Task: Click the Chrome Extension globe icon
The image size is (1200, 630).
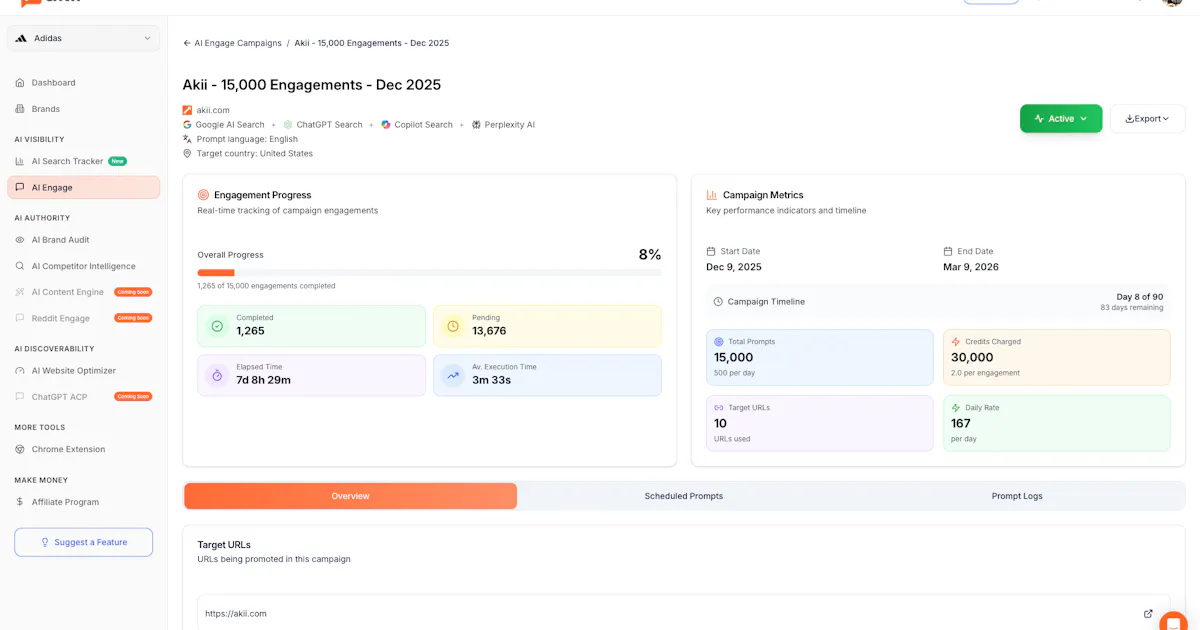Action: click(20, 450)
